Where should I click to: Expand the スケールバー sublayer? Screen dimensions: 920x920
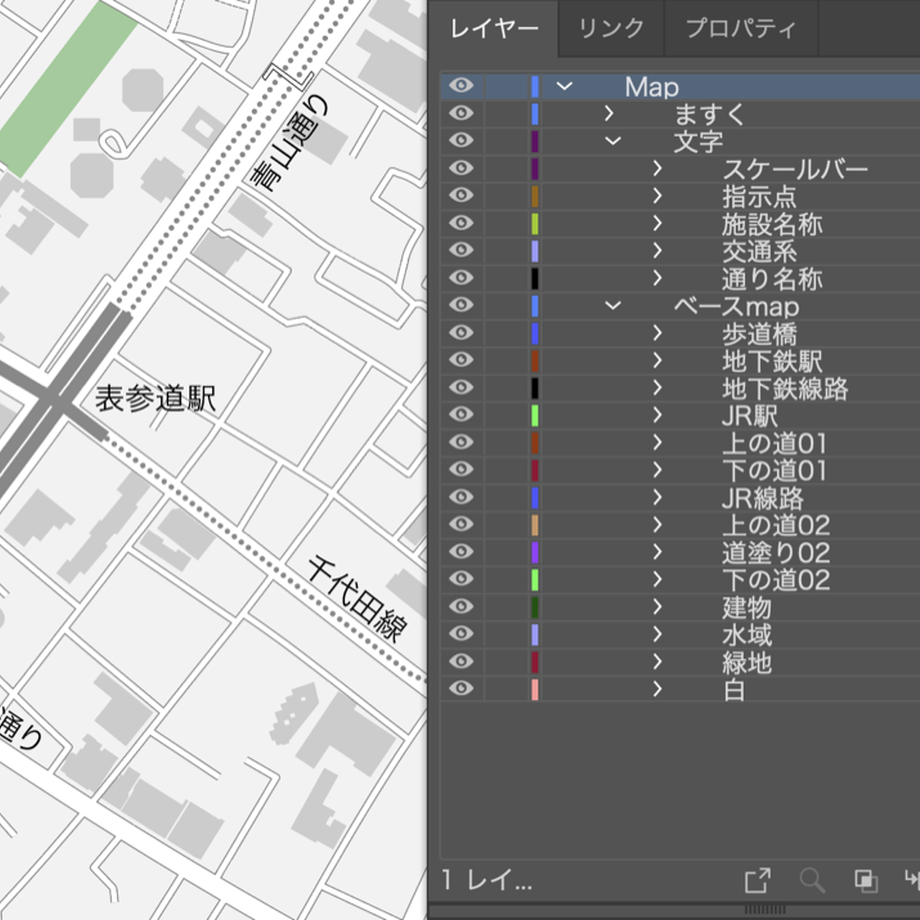pyautogui.click(x=658, y=168)
